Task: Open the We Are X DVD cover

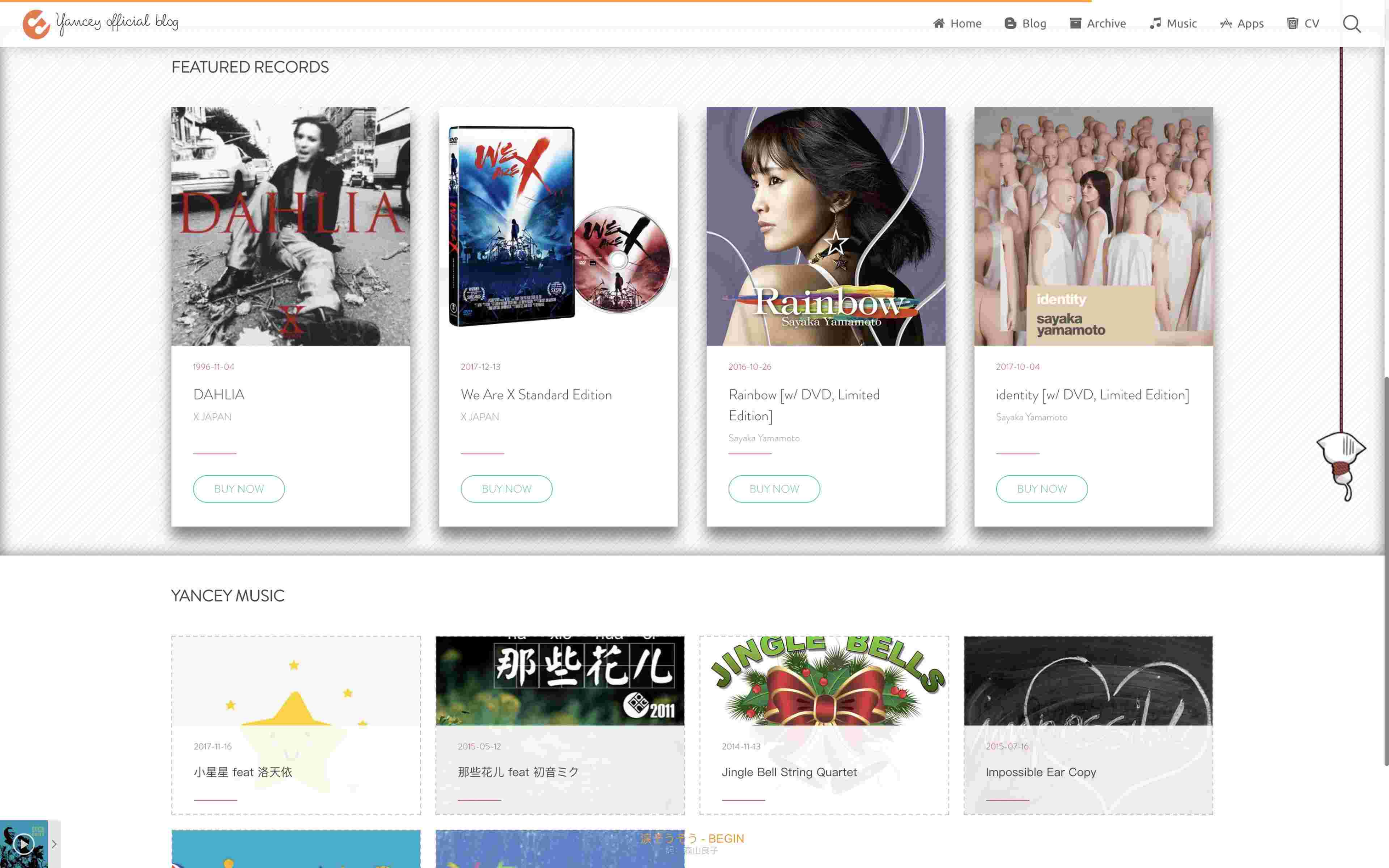Action: pos(559,226)
